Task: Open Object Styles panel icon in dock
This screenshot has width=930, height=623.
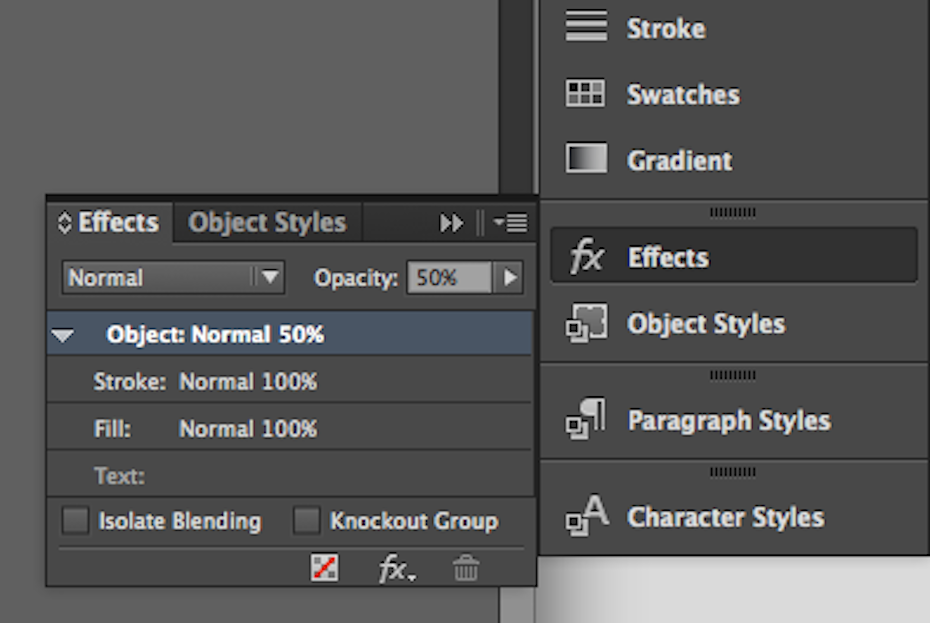Action: click(x=586, y=324)
